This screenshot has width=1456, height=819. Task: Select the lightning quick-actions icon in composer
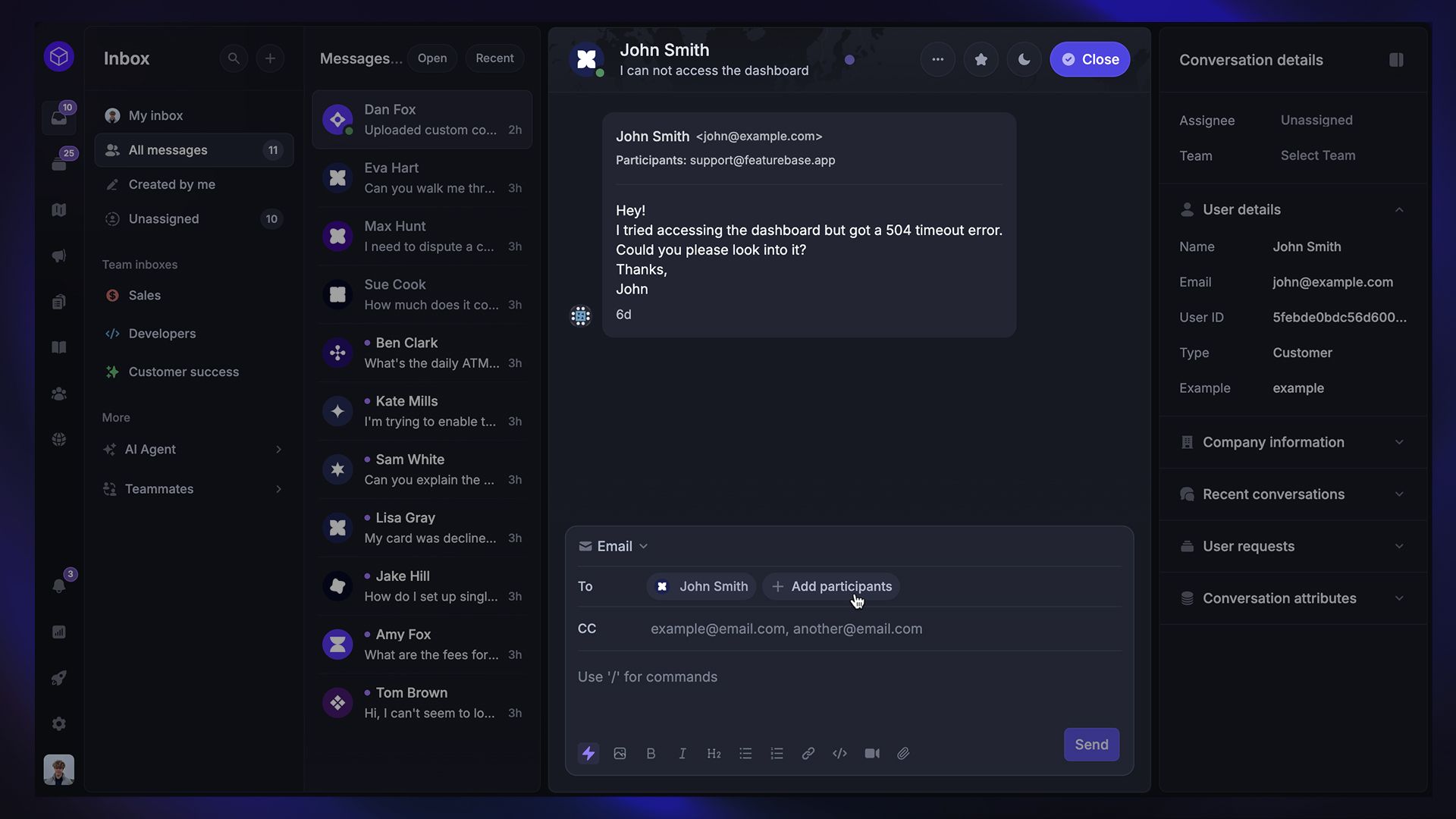tap(589, 753)
